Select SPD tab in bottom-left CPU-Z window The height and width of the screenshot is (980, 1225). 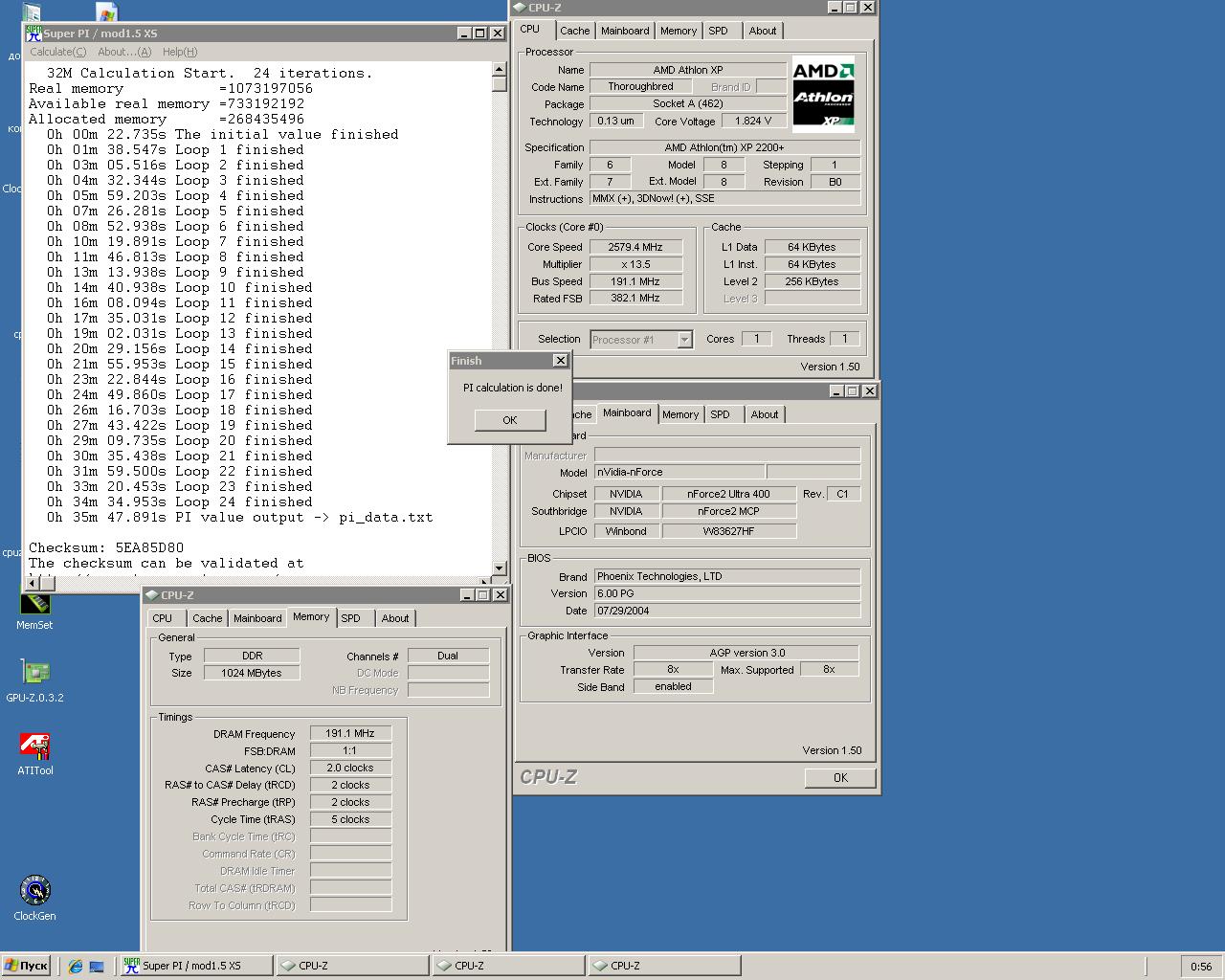click(351, 618)
